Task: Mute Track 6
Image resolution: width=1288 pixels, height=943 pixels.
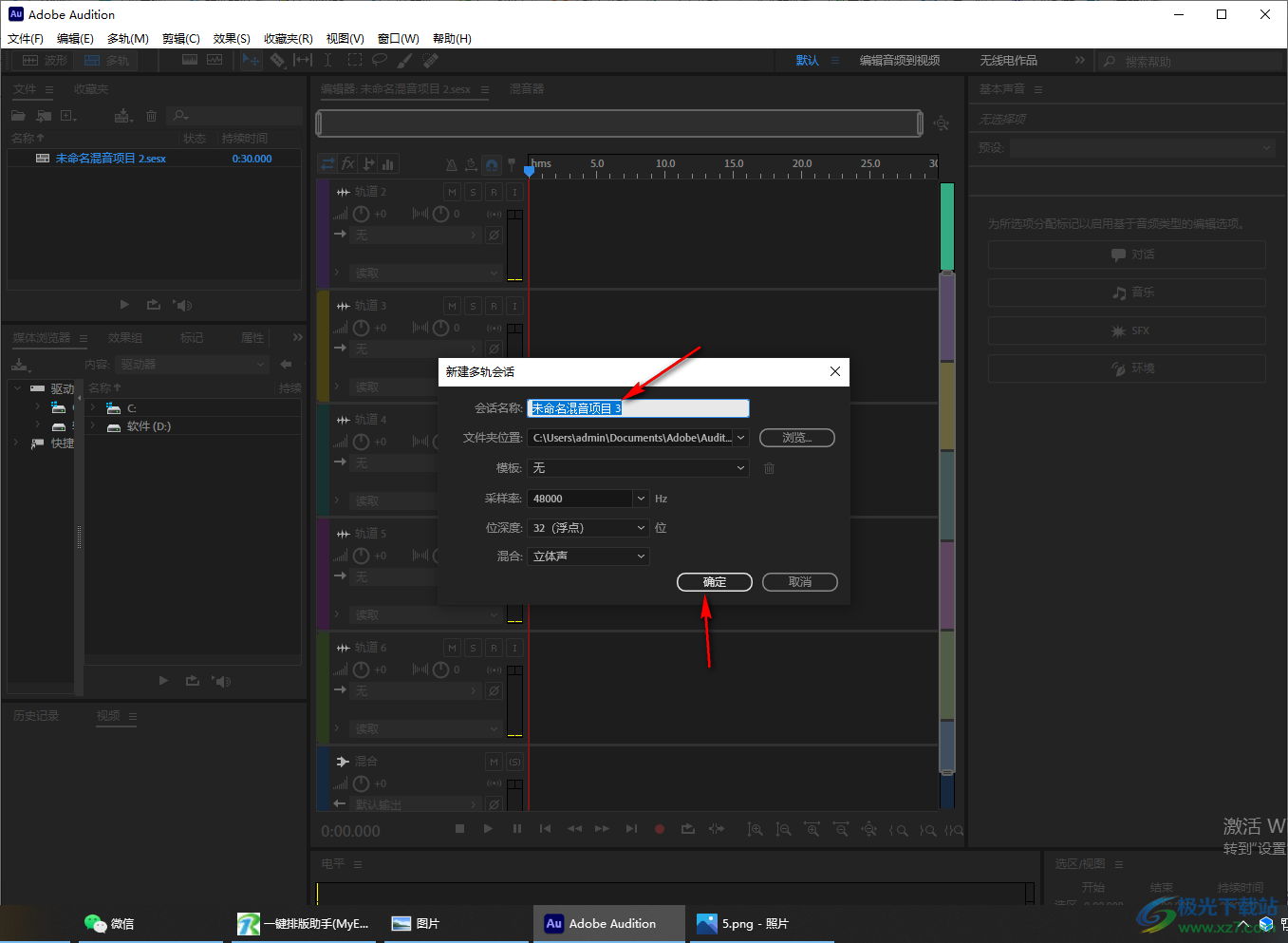Action: coord(452,648)
